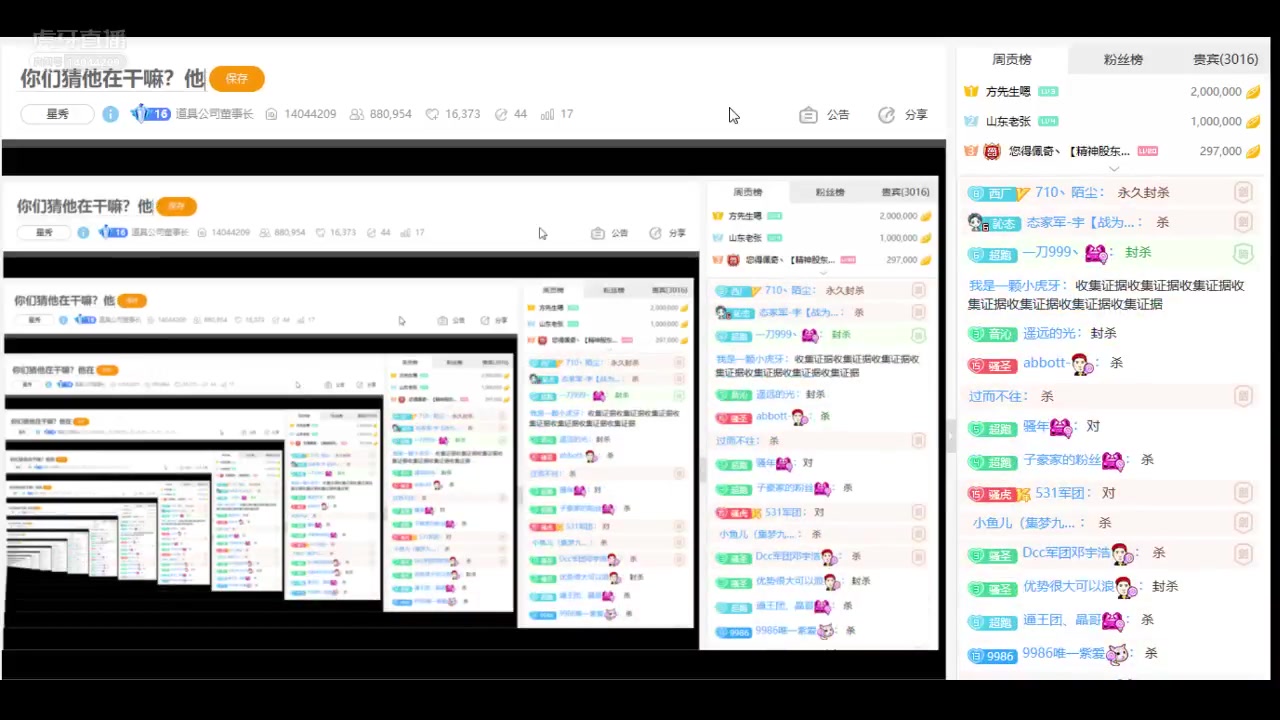
Task: Click the 星秀 category tag
Action: 57,114
